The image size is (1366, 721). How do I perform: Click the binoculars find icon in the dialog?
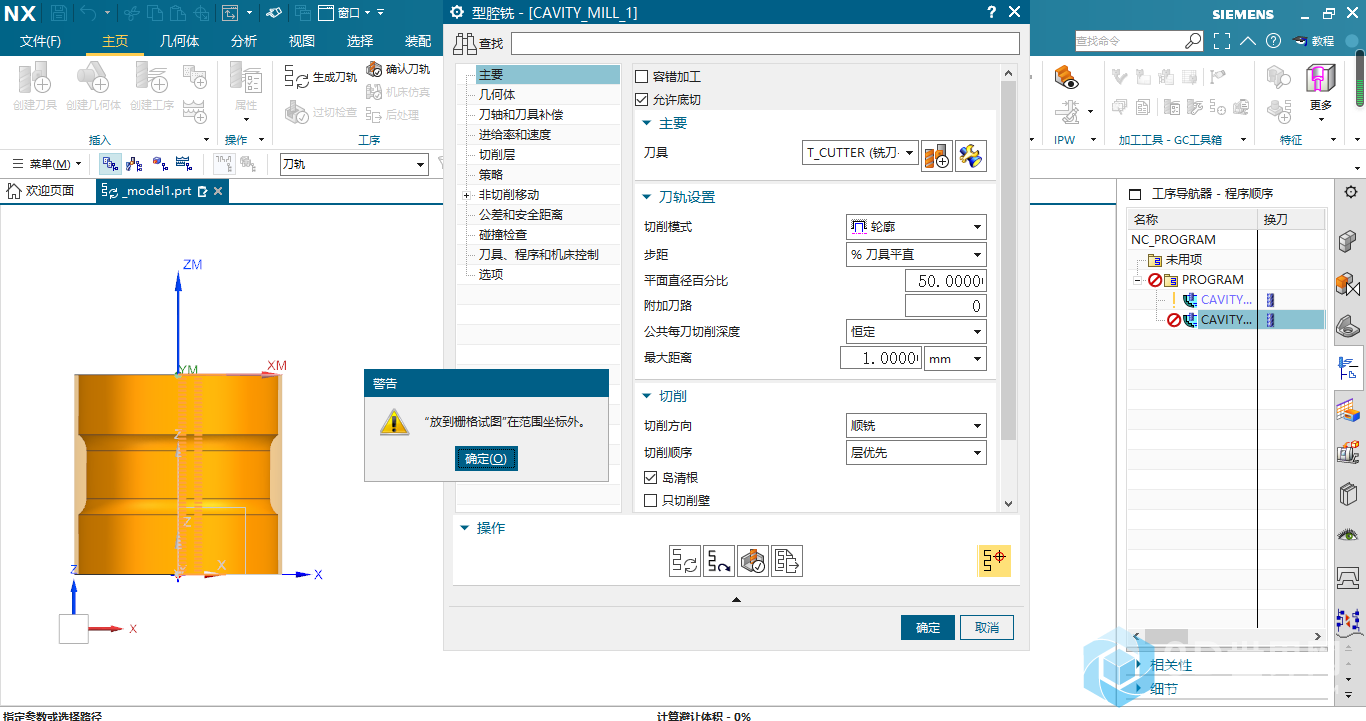465,43
